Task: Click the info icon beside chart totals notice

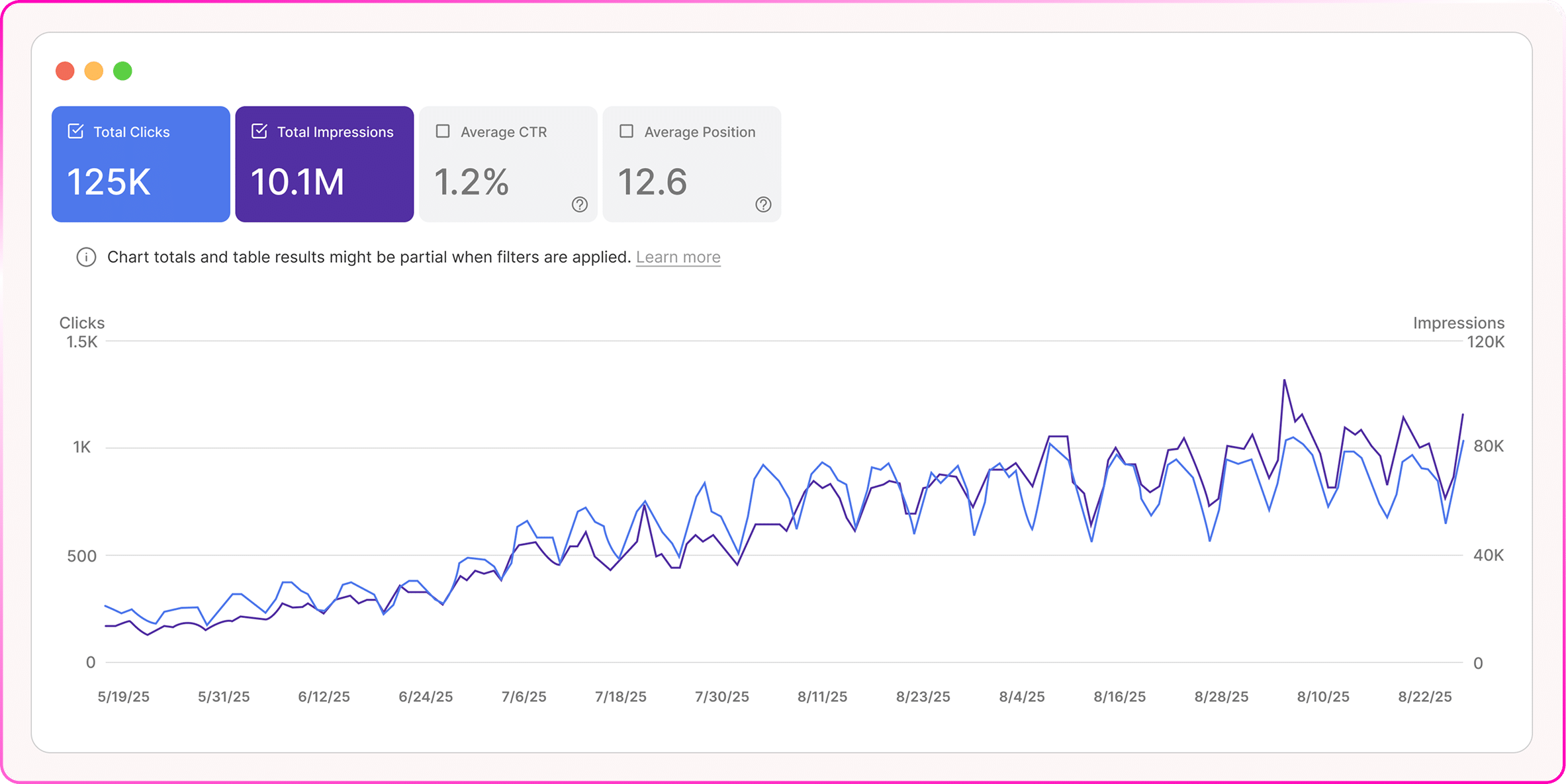Action: [86, 257]
